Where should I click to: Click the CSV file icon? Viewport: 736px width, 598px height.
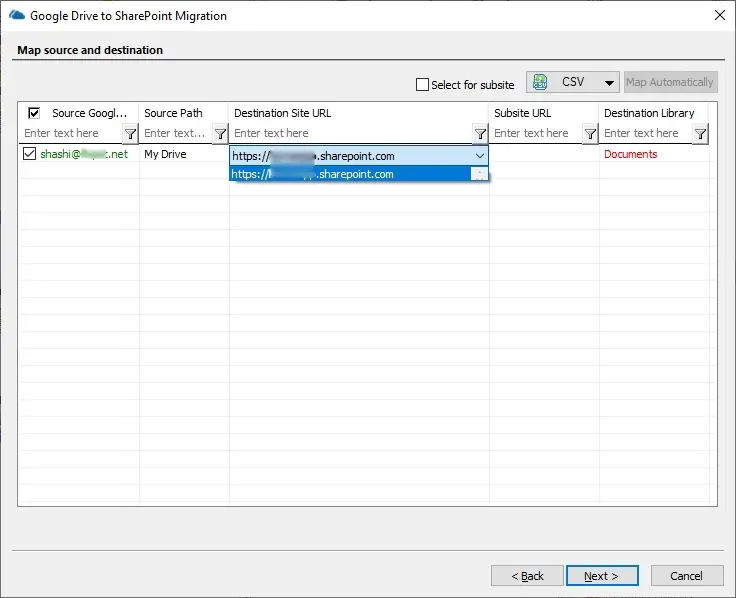540,82
